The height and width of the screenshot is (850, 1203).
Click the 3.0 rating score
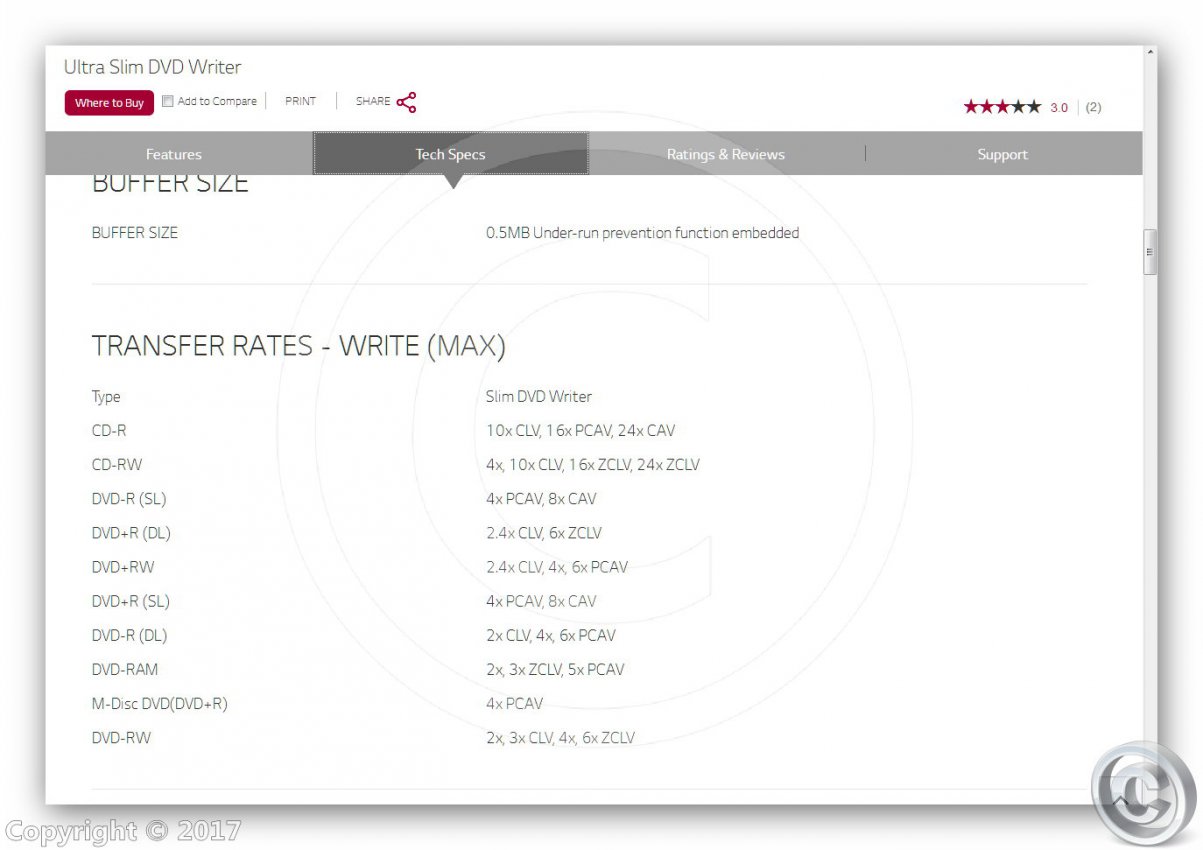[1059, 107]
